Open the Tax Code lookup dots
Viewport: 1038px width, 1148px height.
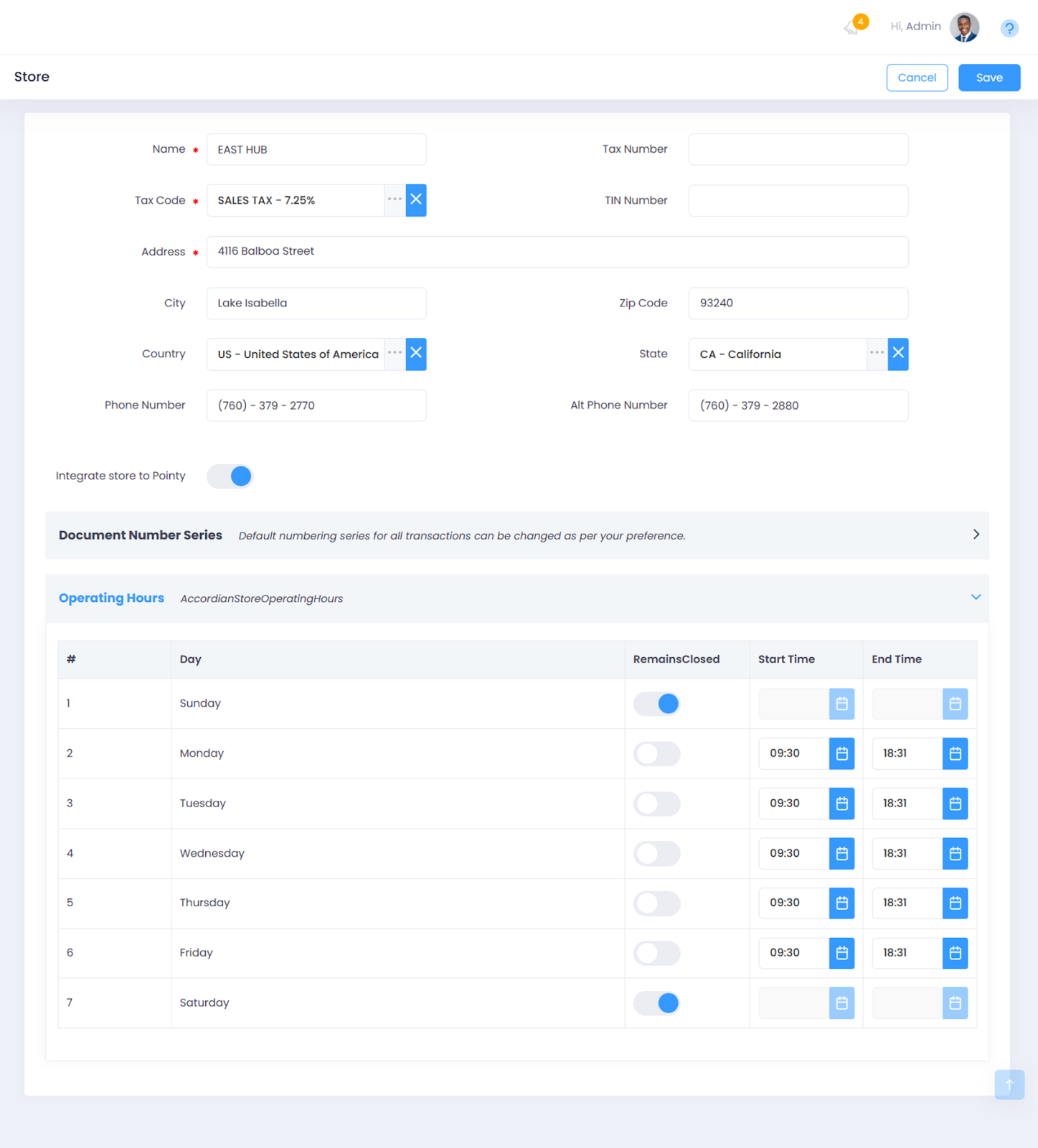395,200
